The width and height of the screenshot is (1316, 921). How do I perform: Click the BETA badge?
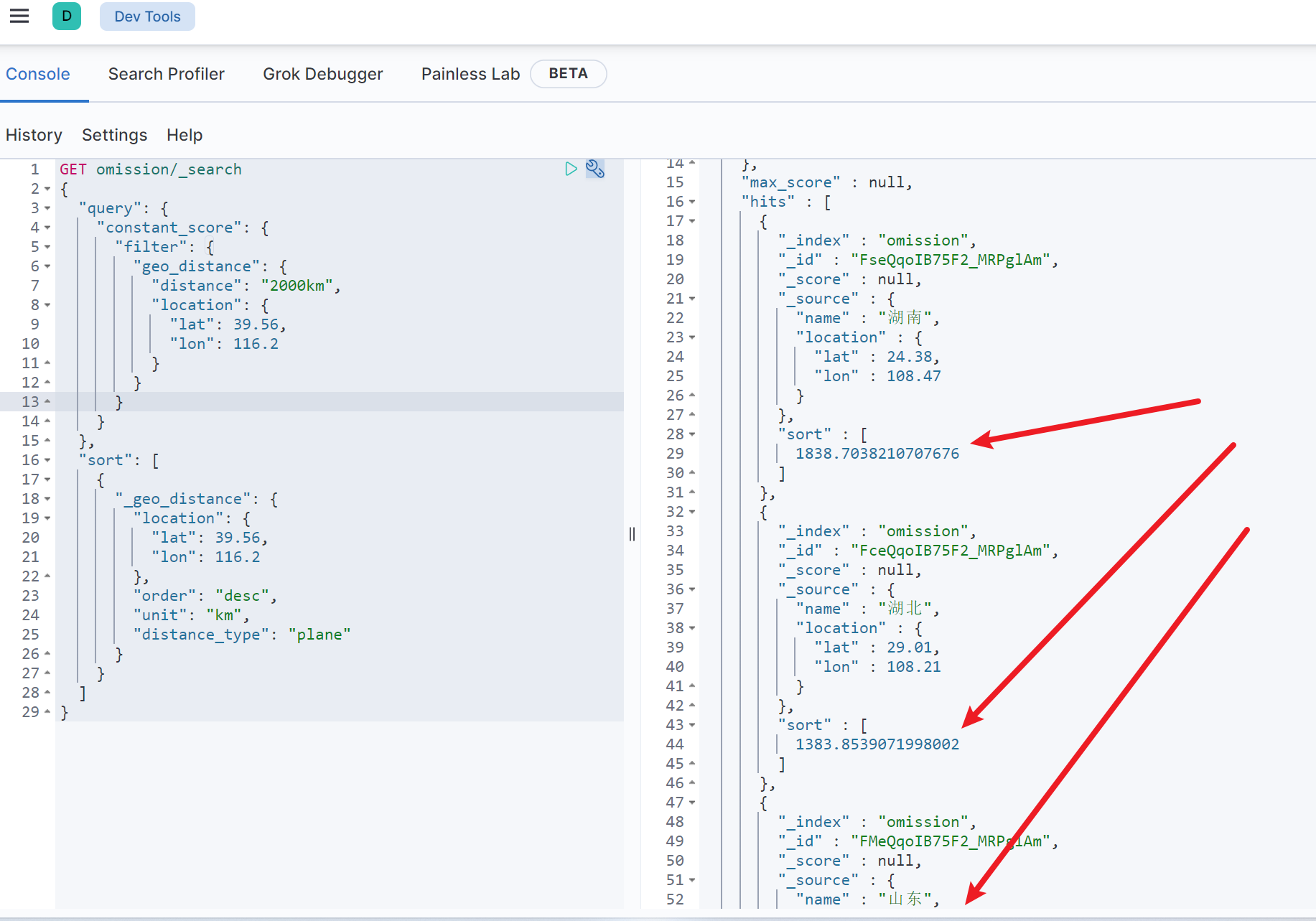pyautogui.click(x=569, y=74)
